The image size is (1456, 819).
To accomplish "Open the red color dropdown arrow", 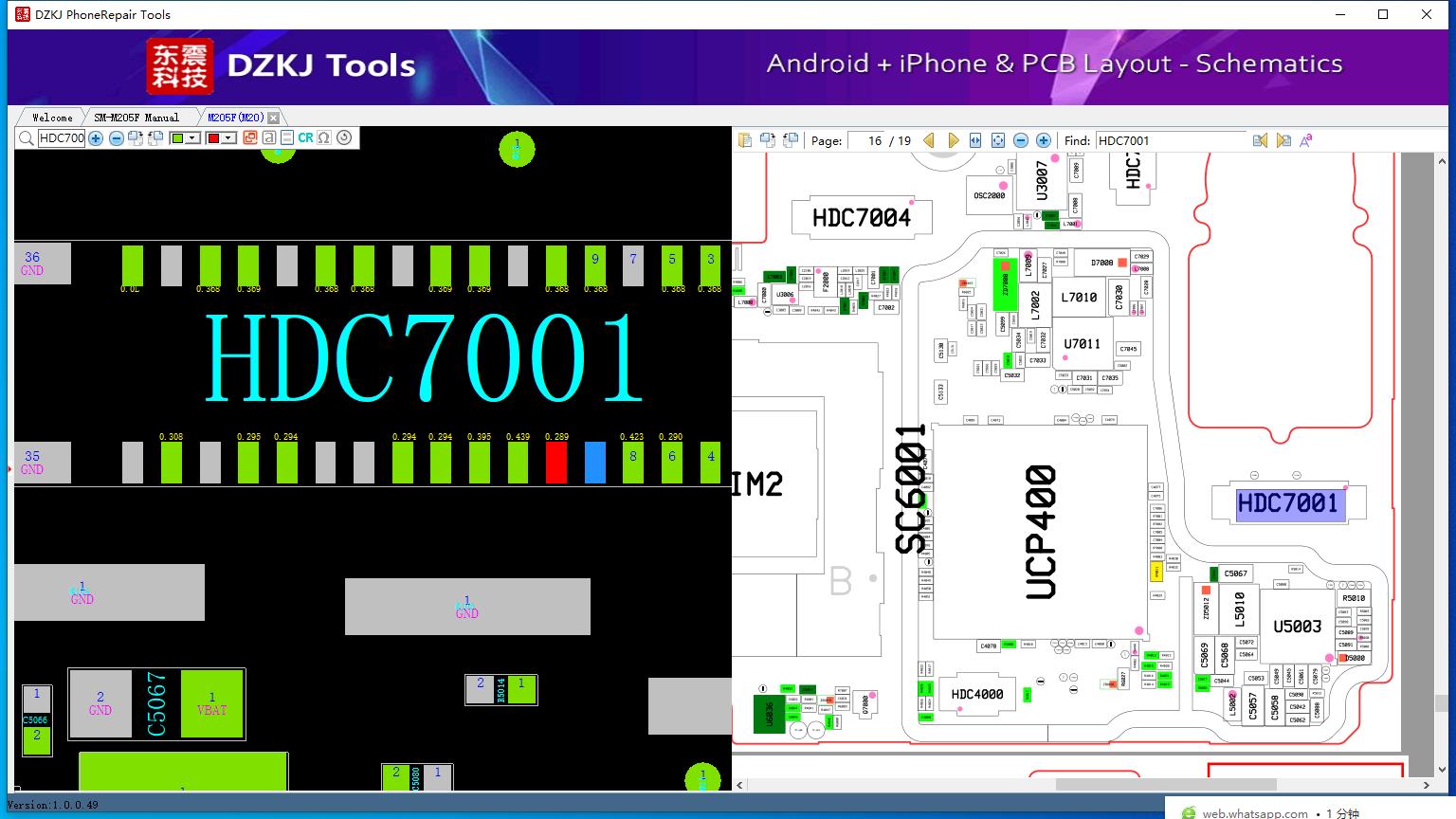I will pyautogui.click(x=228, y=138).
